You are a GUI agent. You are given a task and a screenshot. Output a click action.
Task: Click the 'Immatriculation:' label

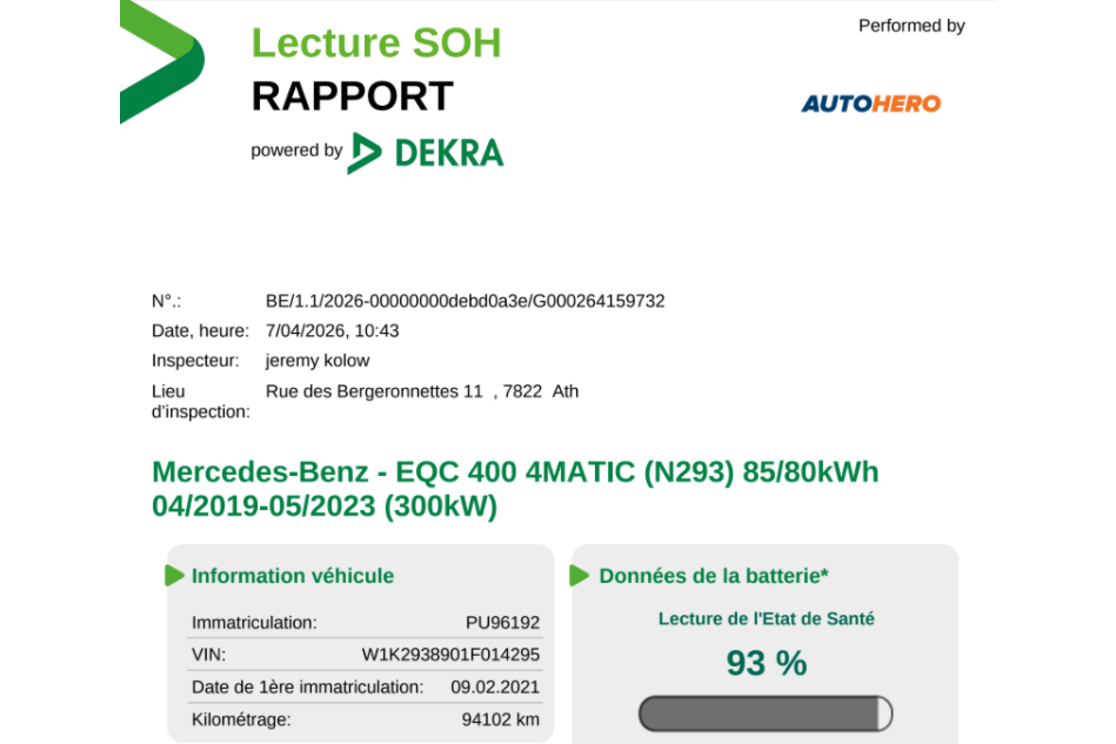point(254,623)
